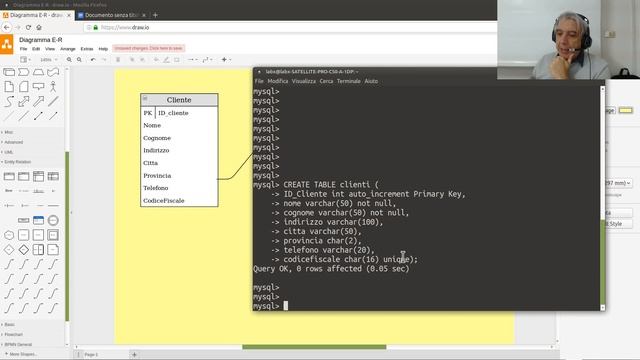Image resolution: width=640 pixels, height=360 pixels.
Task: Open the zoom percentage dropdown
Action: click(49, 60)
